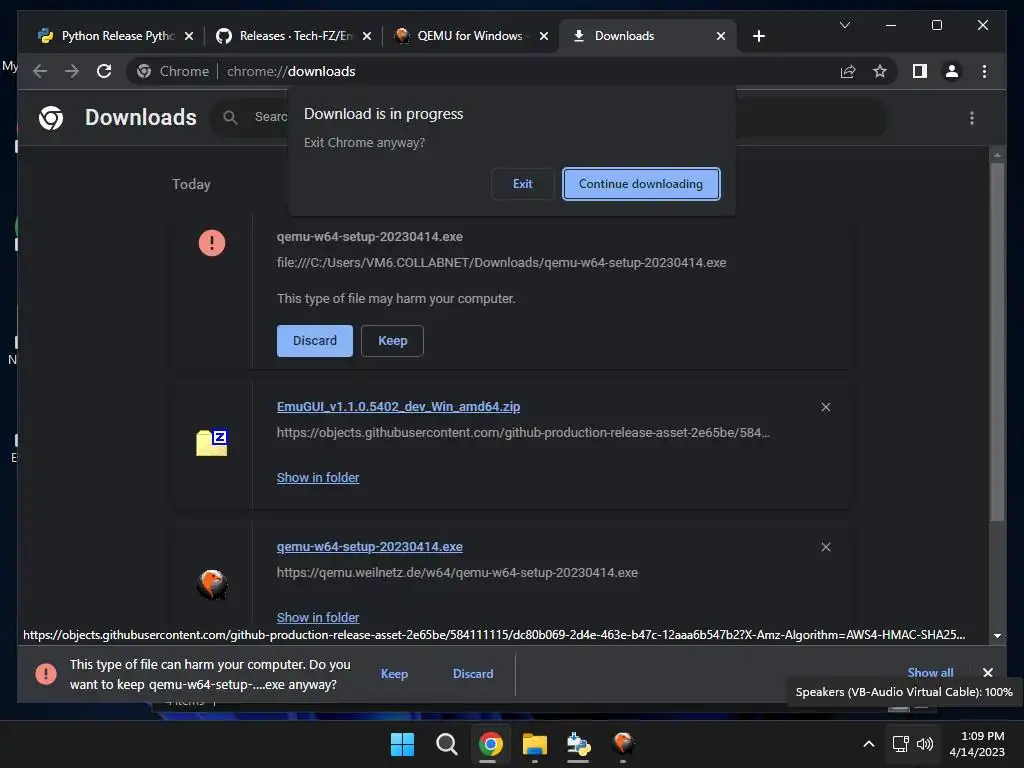Click the Exit button in the dialog

(x=522, y=184)
